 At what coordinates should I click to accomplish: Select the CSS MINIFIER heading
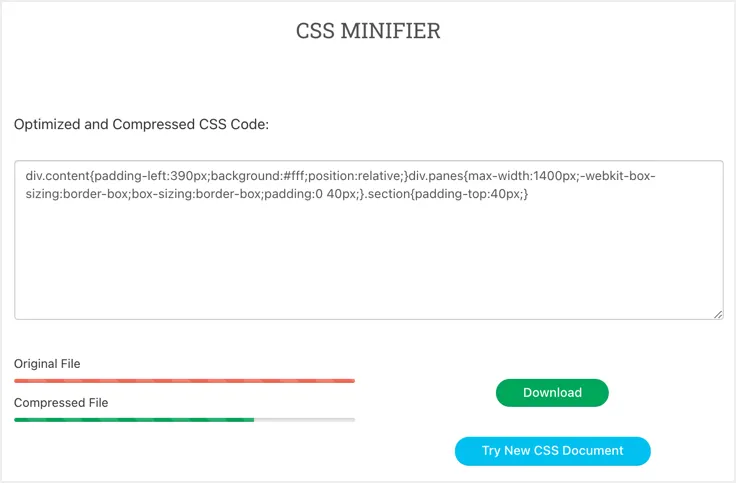tap(368, 31)
